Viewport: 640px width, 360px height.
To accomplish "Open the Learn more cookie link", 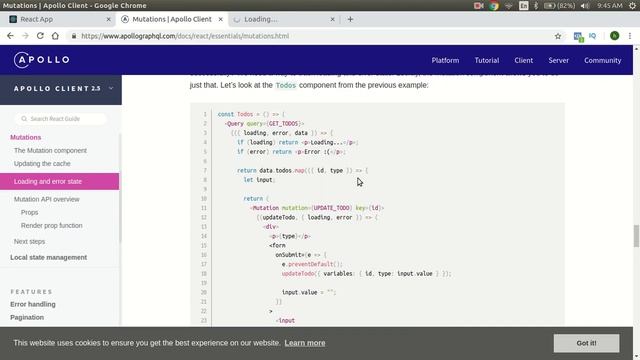I will tap(305, 343).
